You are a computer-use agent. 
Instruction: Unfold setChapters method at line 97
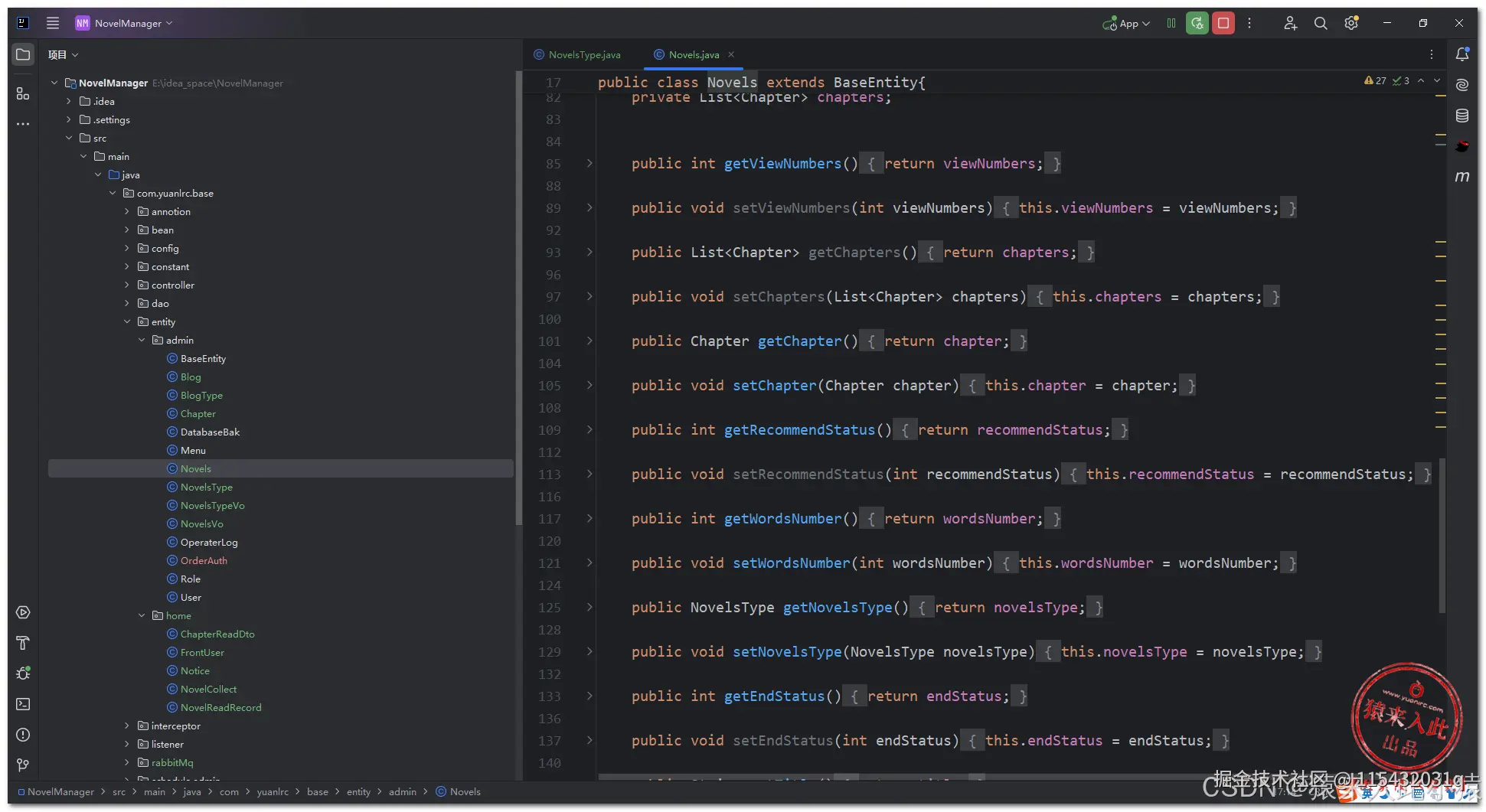(590, 296)
